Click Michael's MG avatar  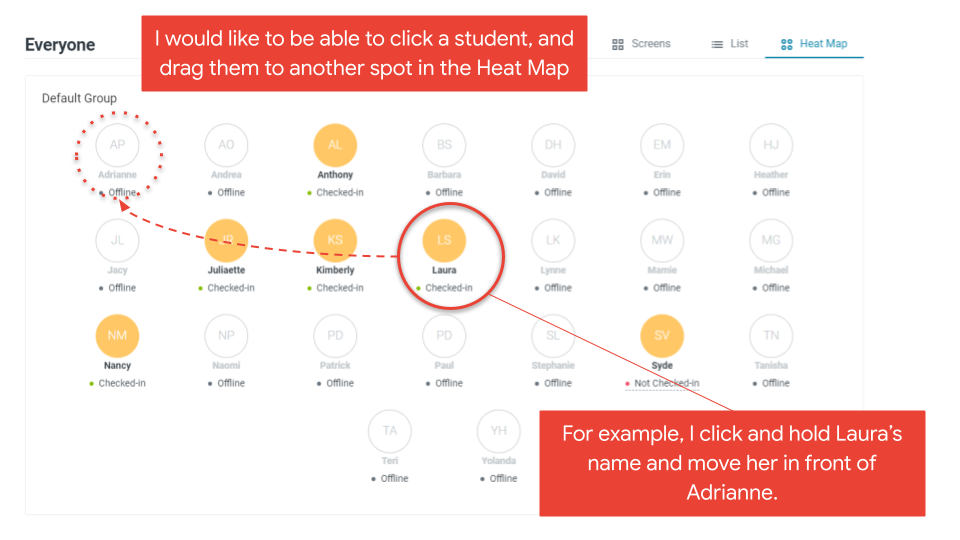click(771, 241)
